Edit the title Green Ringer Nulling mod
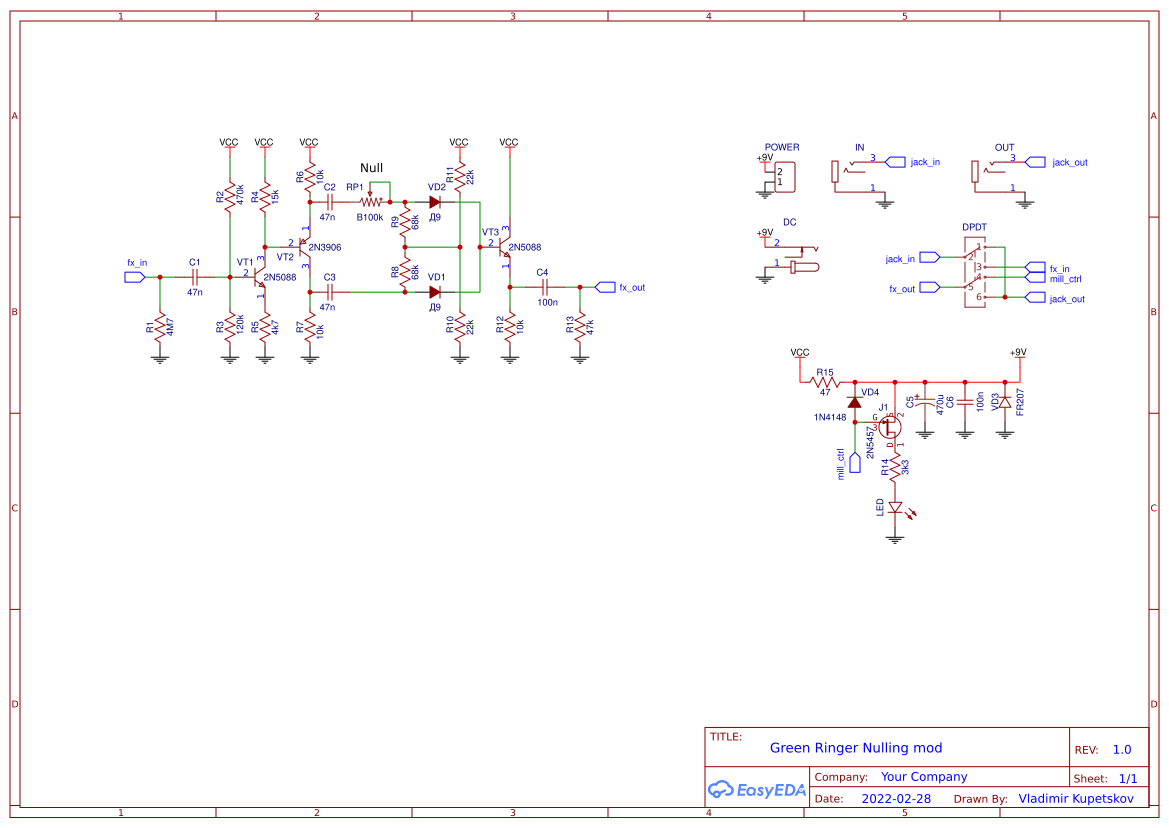Screen dimensions: 1169x828 tap(856, 748)
